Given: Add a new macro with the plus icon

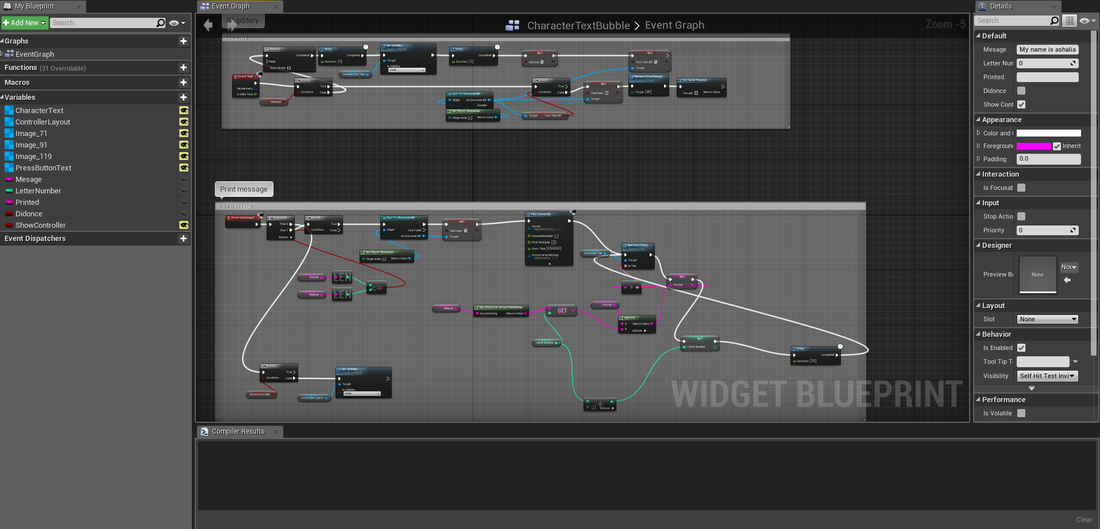Looking at the screenshot, I should [183, 82].
